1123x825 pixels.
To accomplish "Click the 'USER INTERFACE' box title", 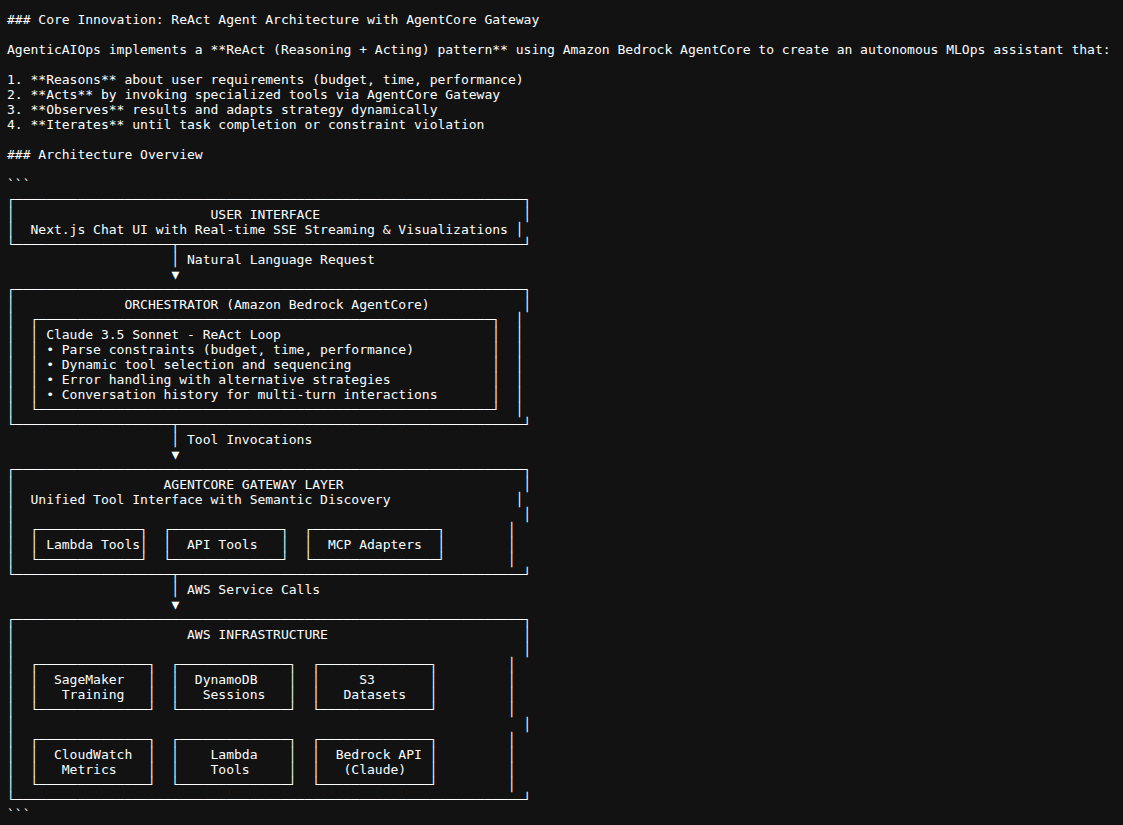I will click(265, 215).
